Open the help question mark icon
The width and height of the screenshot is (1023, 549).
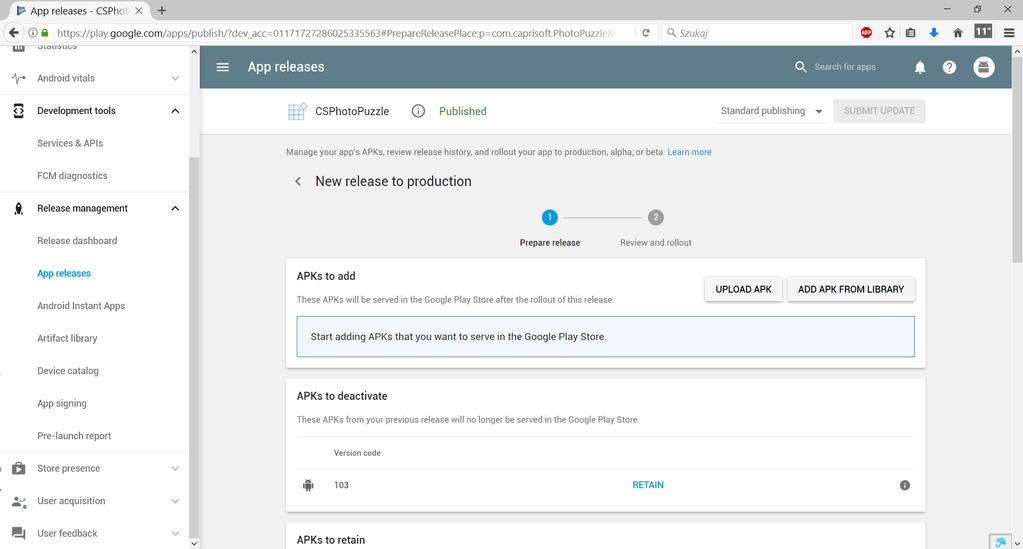(x=949, y=67)
